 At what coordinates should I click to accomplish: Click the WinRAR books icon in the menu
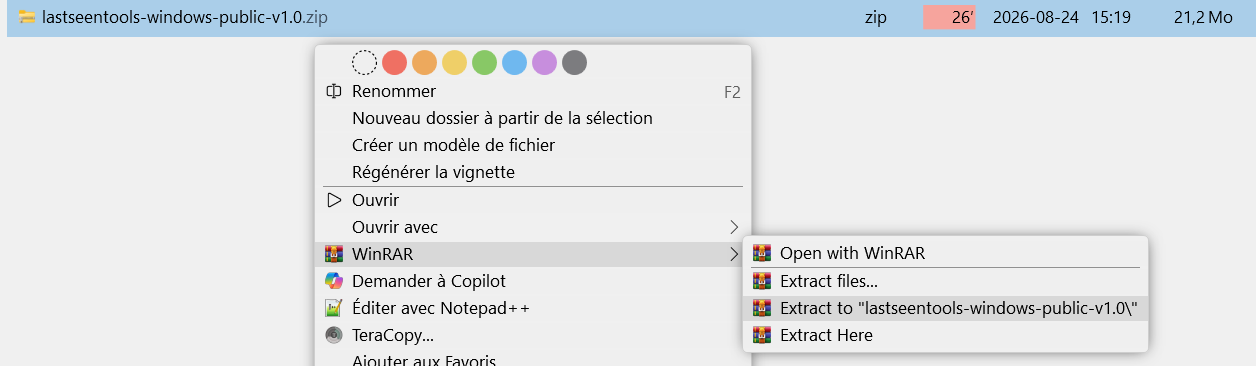coord(334,254)
